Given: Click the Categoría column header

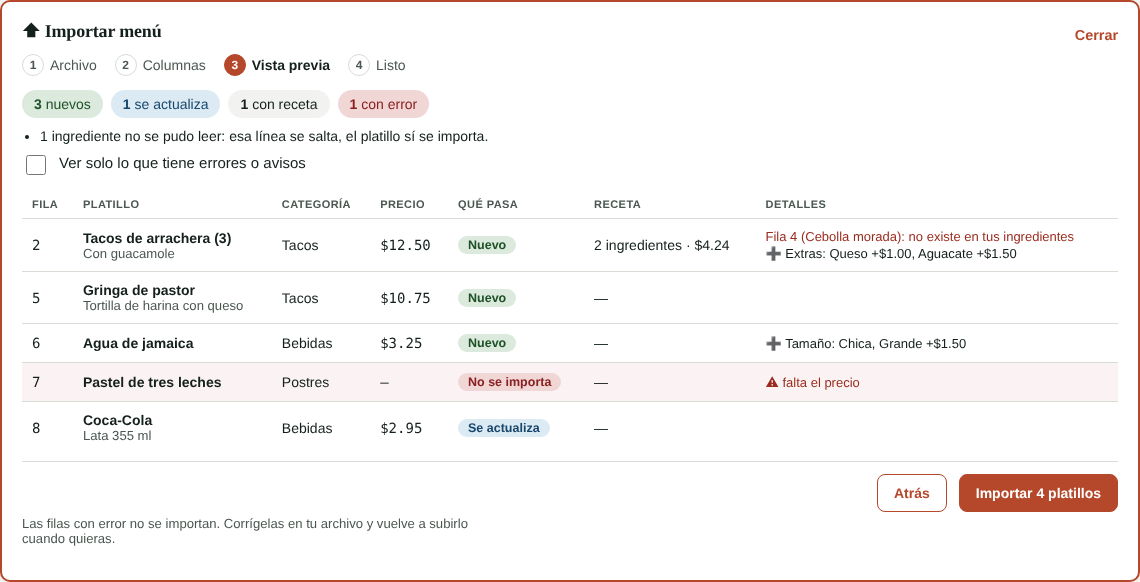Looking at the screenshot, I should 316,204.
